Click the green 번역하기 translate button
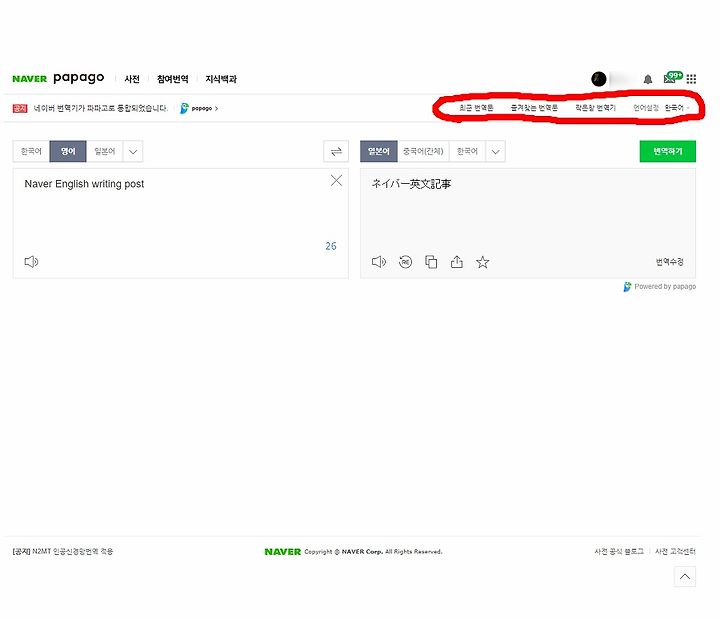Viewport: 720px width, 619px height. tap(668, 151)
